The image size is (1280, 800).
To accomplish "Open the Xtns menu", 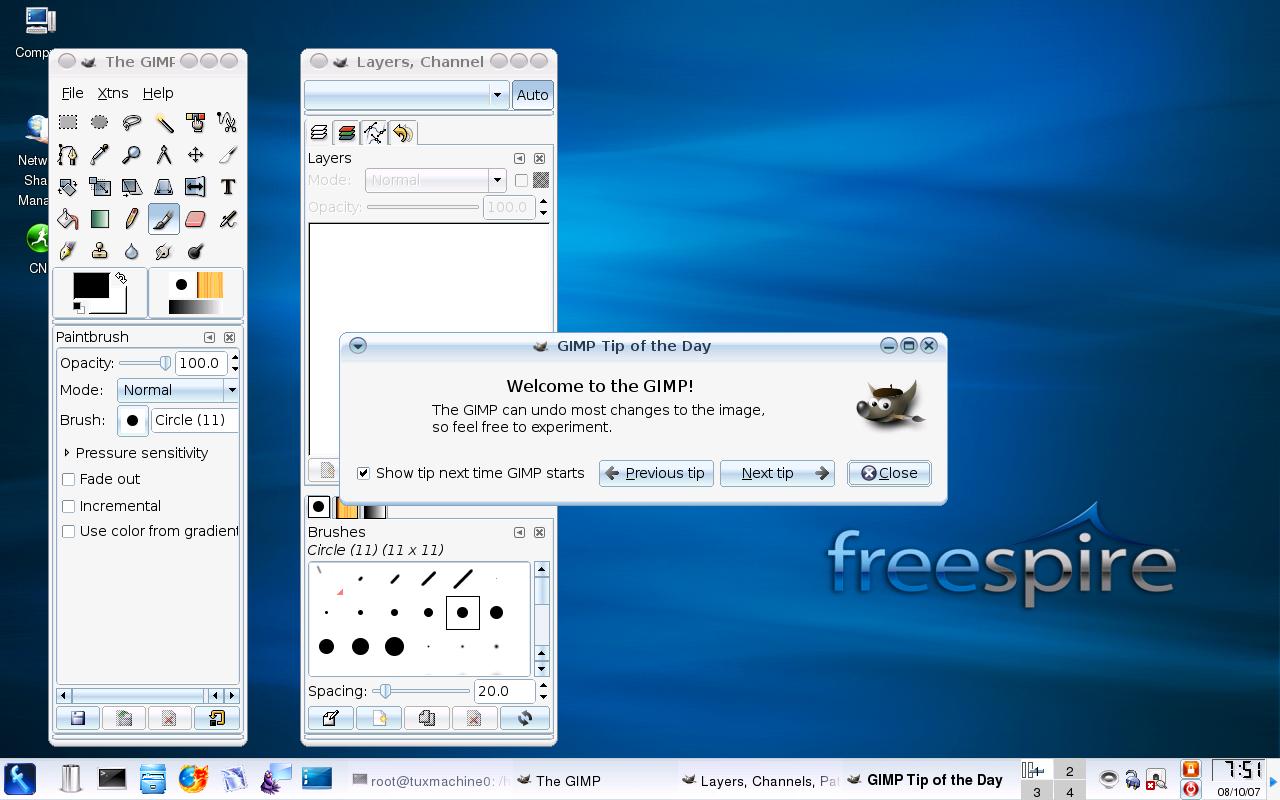I will coord(113,93).
